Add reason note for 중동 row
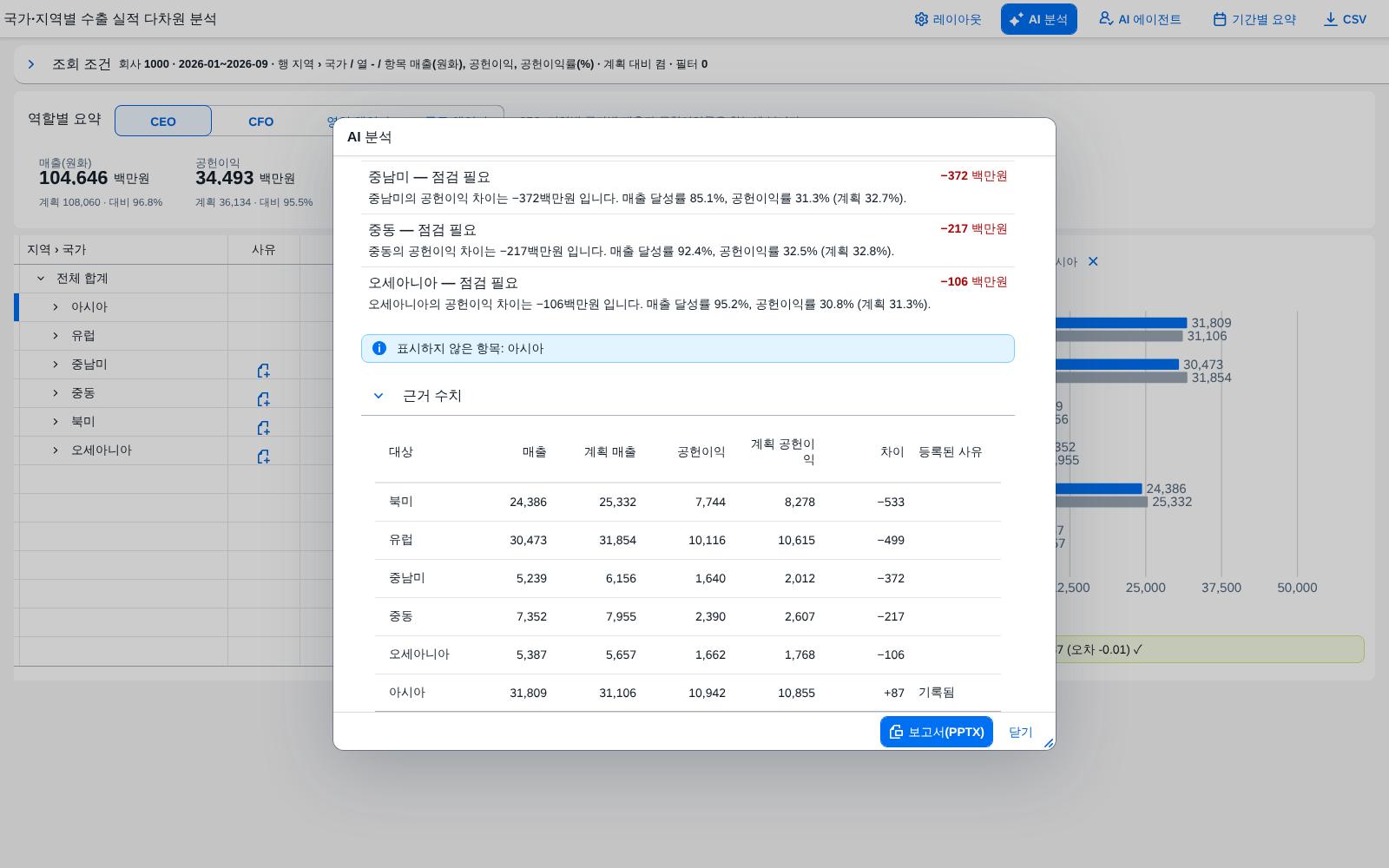Viewport: 1389px width, 868px height. [263, 399]
